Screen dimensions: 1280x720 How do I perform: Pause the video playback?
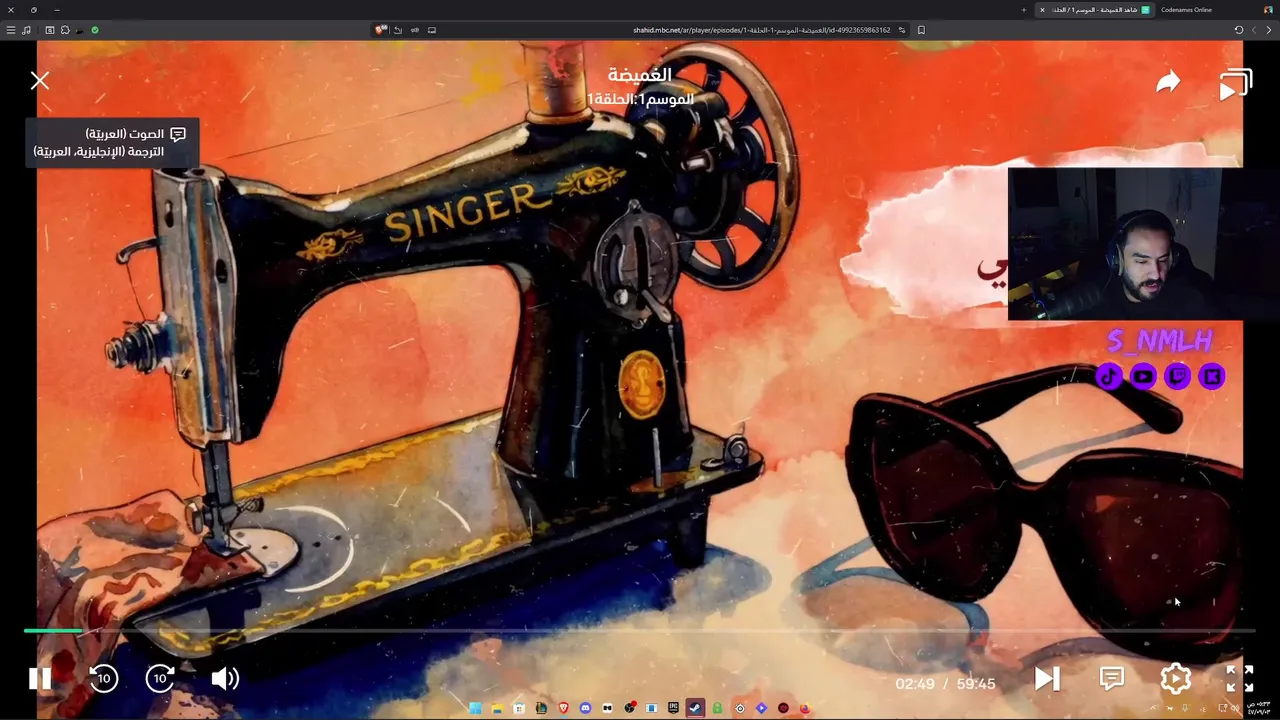(40, 678)
